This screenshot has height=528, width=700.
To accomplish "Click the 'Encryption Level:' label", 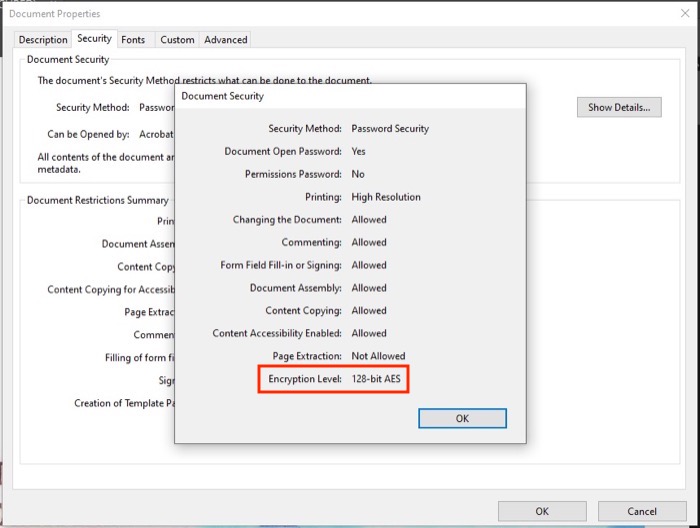I will (x=305, y=379).
